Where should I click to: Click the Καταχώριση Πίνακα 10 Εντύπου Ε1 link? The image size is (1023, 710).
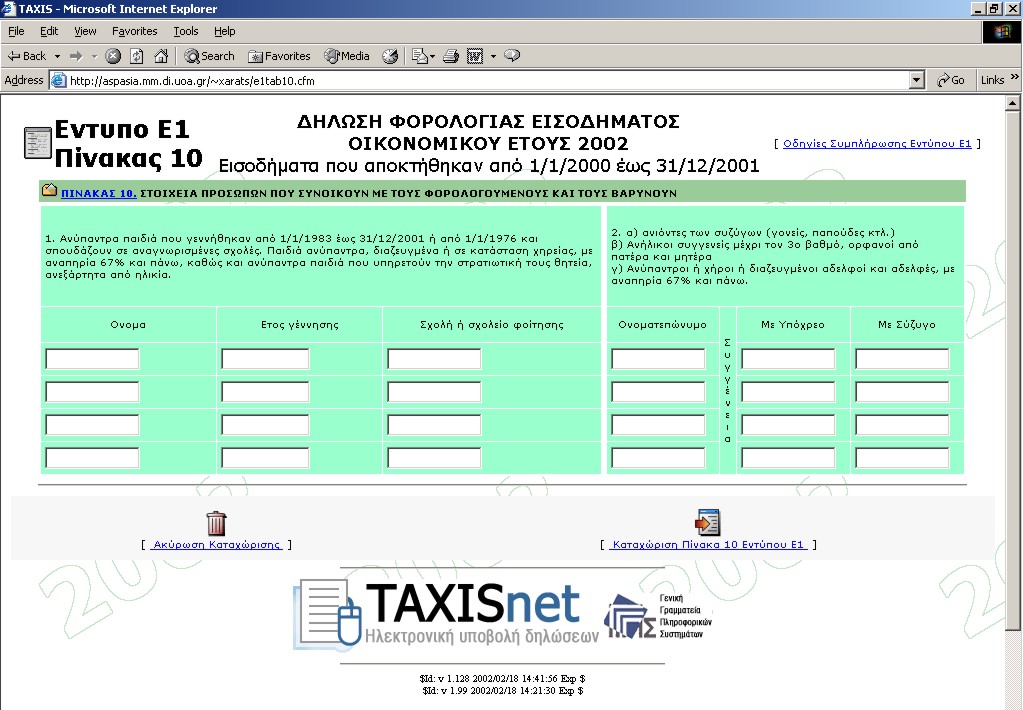(x=708, y=545)
